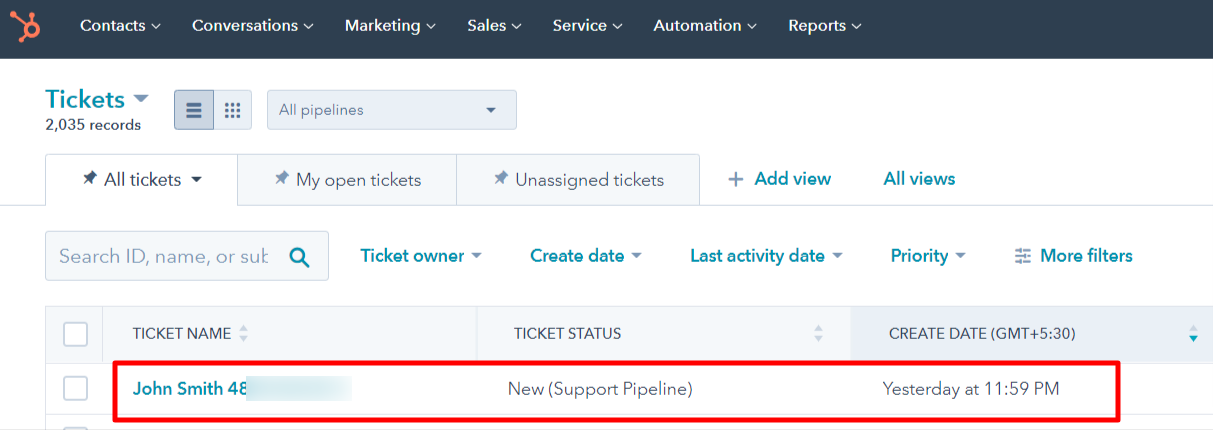Click the More filters sliders icon
Image resolution: width=1213 pixels, height=430 pixels.
pyautogui.click(x=1022, y=256)
